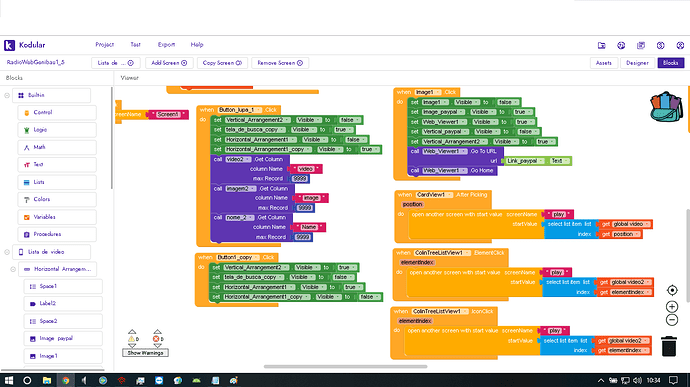Switch to the Blocks view

(x=671, y=63)
